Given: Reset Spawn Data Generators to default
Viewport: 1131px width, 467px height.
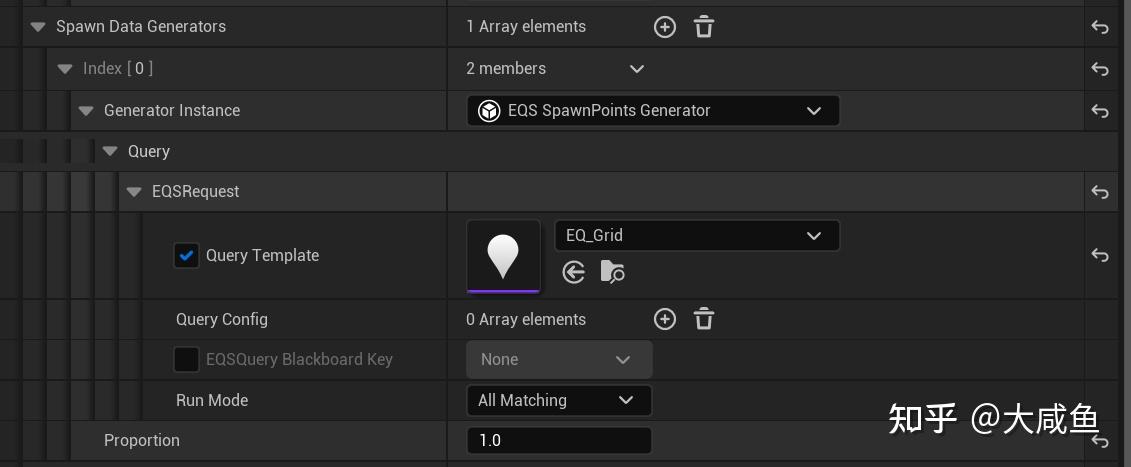Looking at the screenshot, I should pyautogui.click(x=1100, y=27).
